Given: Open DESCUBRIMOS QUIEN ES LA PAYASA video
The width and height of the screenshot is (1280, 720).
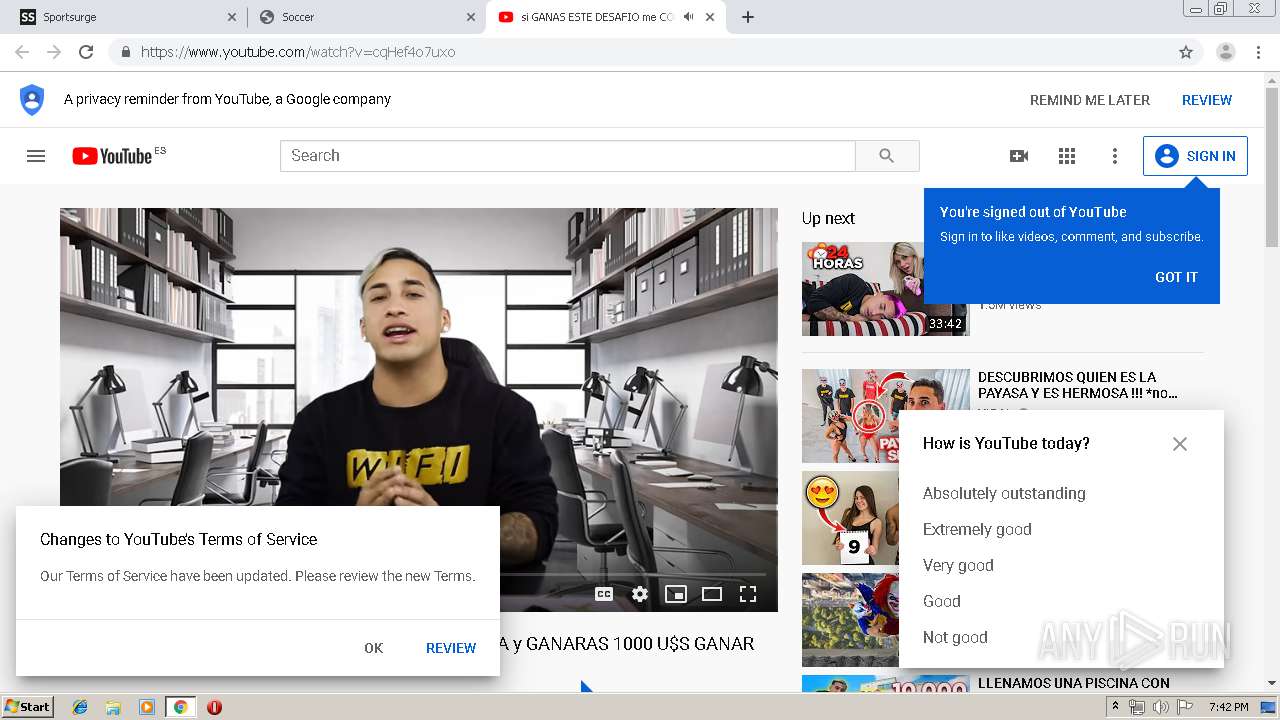Looking at the screenshot, I should click(1078, 385).
